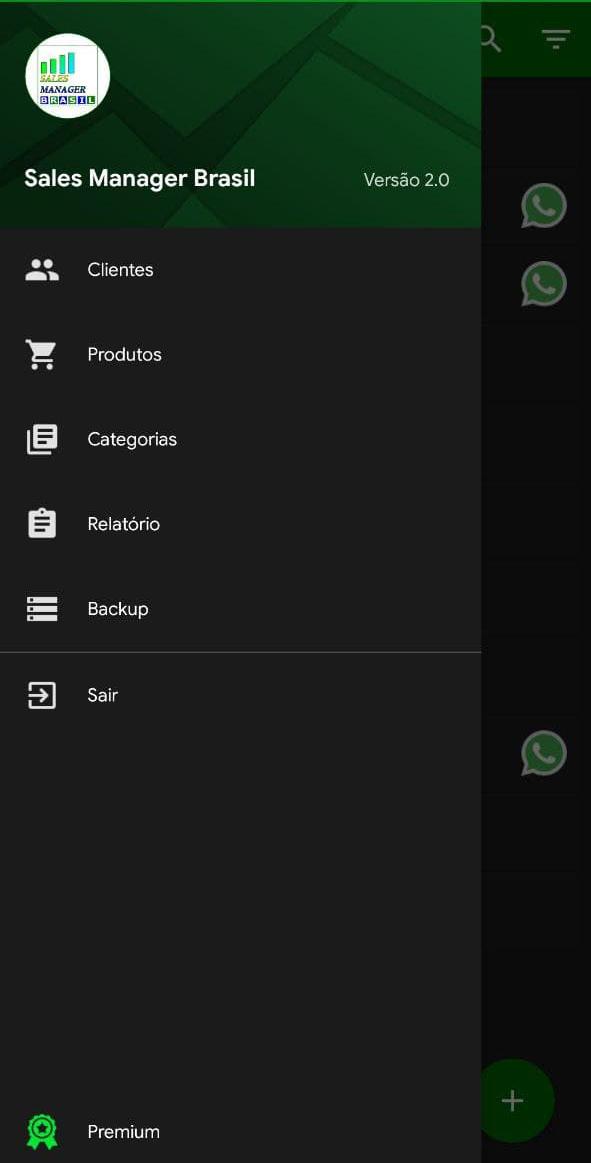Tap the Produtos shopping cart icon

42,355
